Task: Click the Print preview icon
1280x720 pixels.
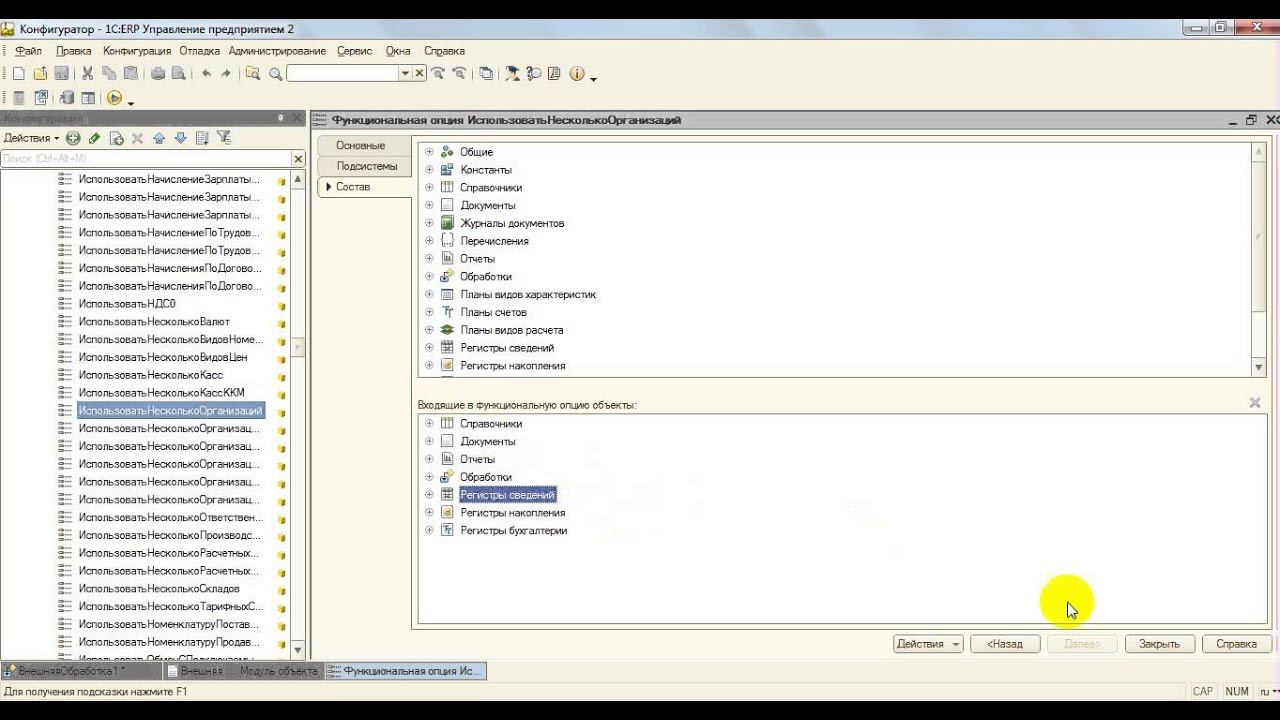Action: (x=179, y=73)
